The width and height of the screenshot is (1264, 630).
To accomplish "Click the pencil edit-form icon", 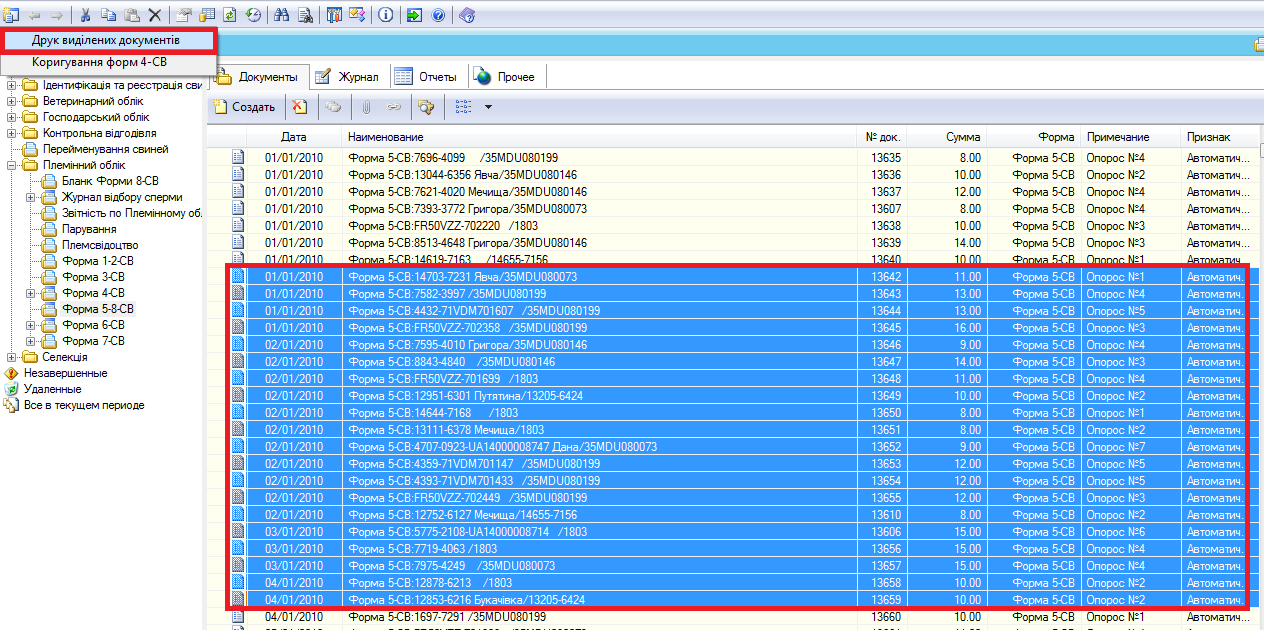I will (357, 15).
